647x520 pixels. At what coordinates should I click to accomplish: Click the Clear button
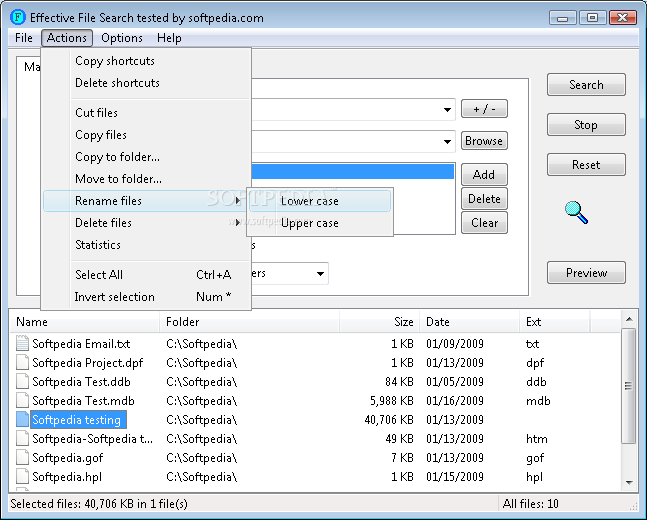click(x=484, y=223)
